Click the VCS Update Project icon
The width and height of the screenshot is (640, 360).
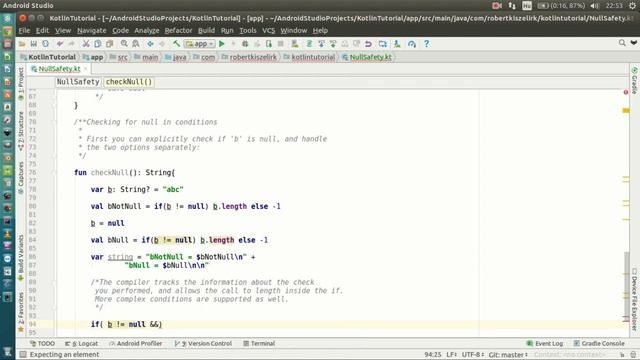point(321,44)
